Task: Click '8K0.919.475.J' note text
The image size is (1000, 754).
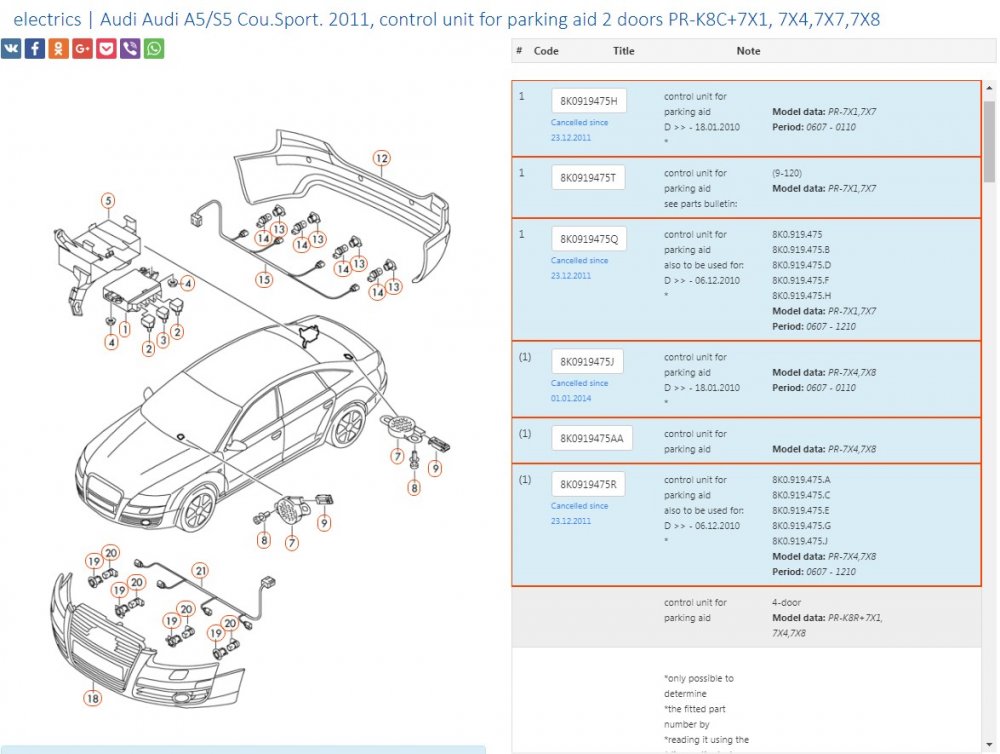Action: point(800,541)
